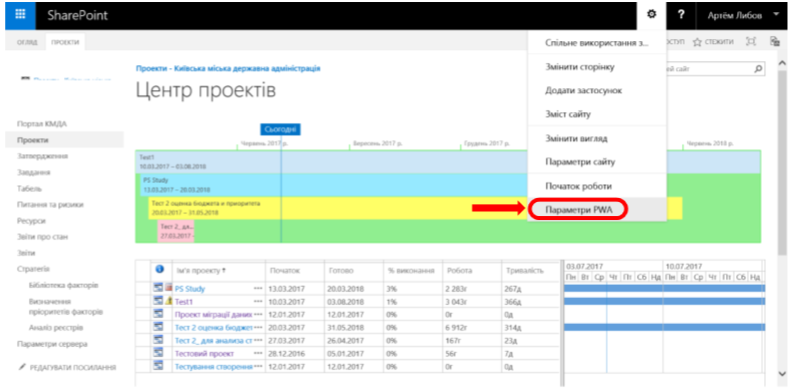The image size is (791, 388).
Task: Open the purple Test1 project link
Action: click(185, 301)
